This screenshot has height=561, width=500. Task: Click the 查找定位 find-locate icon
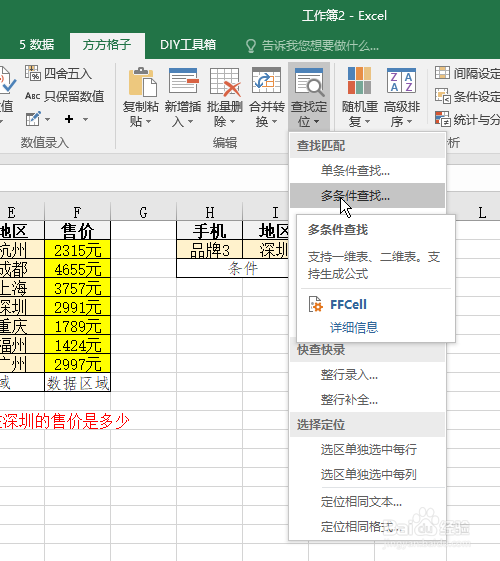tap(309, 82)
